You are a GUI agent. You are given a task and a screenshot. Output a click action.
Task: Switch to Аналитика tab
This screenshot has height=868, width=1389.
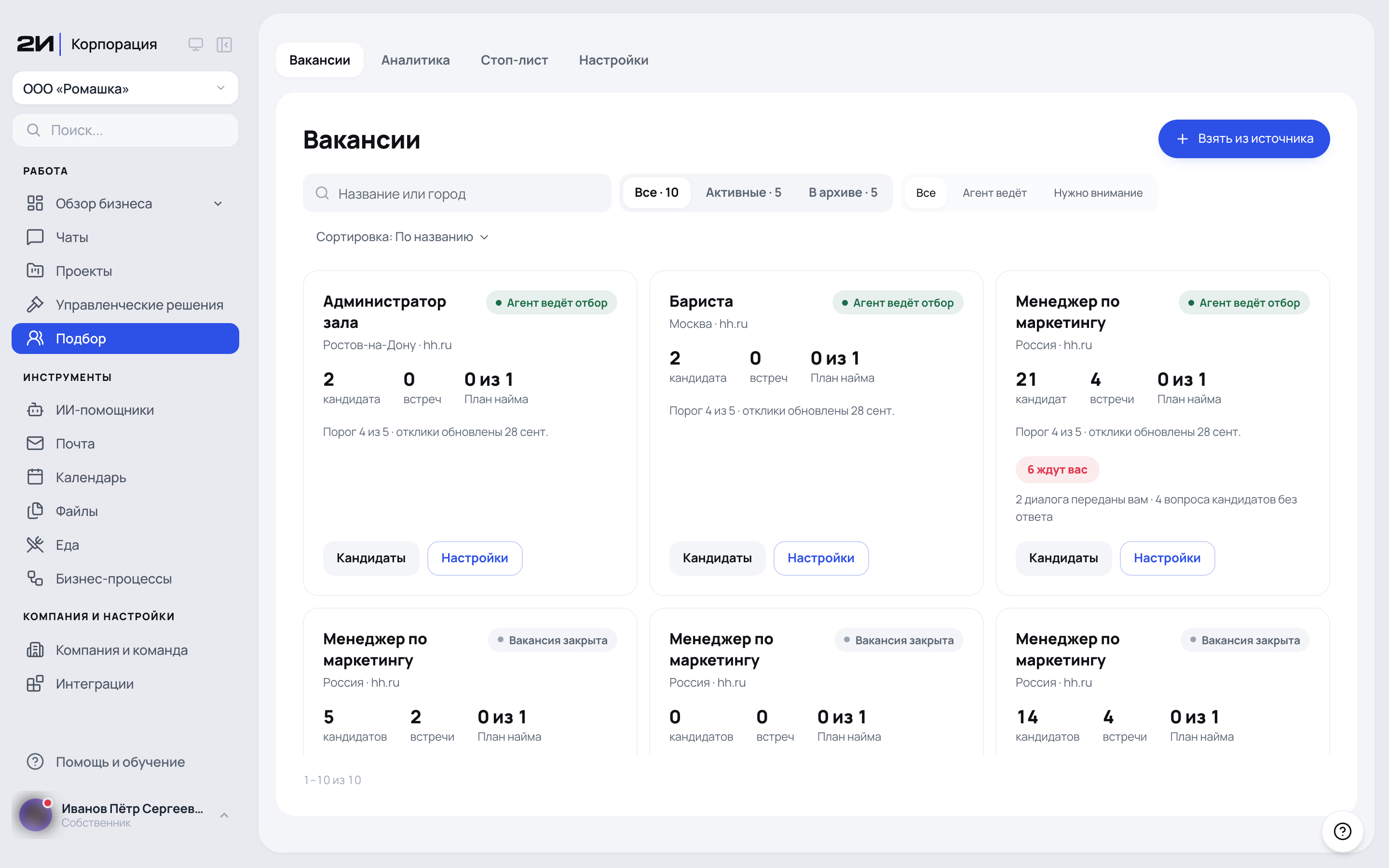click(416, 60)
